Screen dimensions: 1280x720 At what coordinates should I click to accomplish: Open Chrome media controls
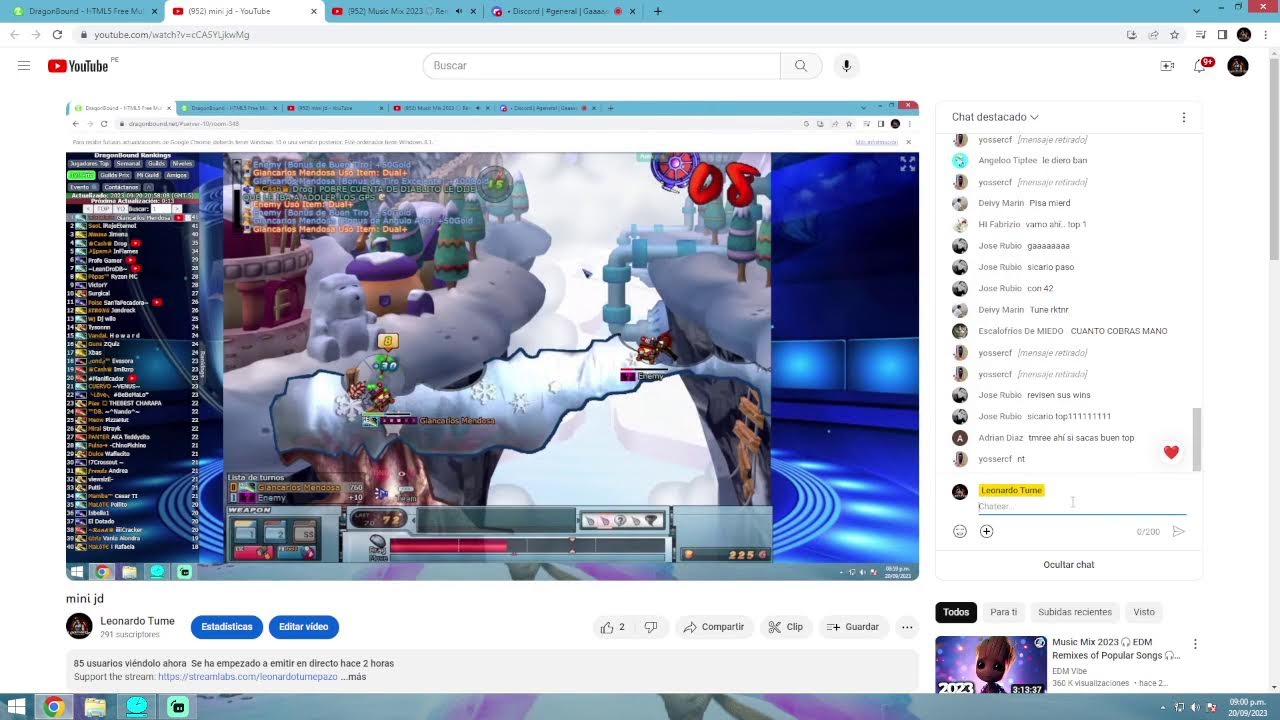click(x=1201, y=34)
